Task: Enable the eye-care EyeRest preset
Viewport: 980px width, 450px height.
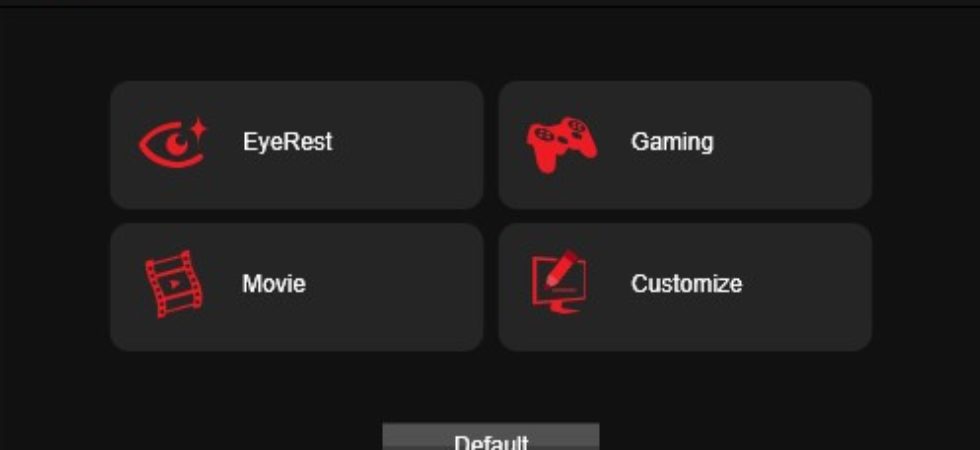Action: point(297,144)
